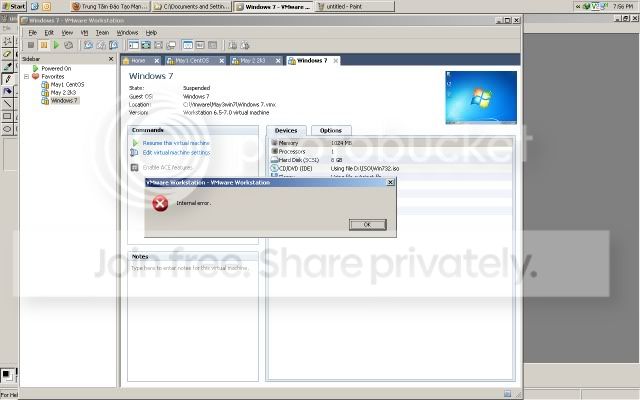Click the Unity mode toolbar icon
The image size is (640, 400).
171,45
